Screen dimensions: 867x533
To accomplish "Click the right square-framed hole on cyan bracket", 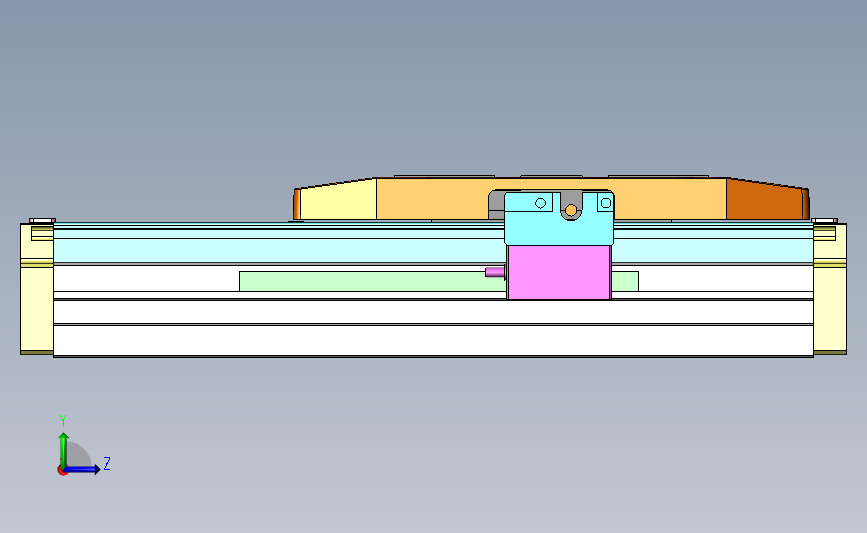I will click(x=605, y=203).
